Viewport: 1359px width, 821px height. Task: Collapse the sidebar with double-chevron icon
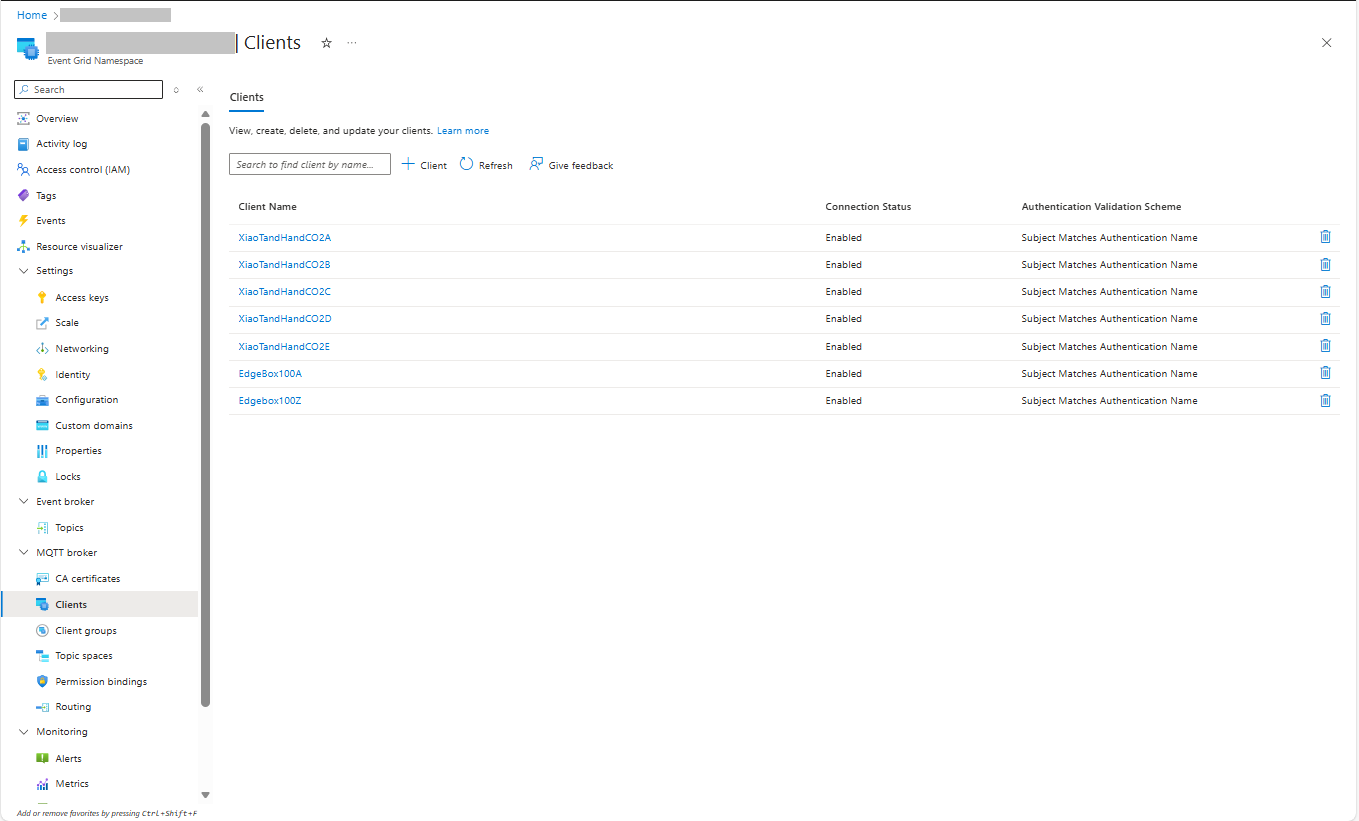pos(200,90)
